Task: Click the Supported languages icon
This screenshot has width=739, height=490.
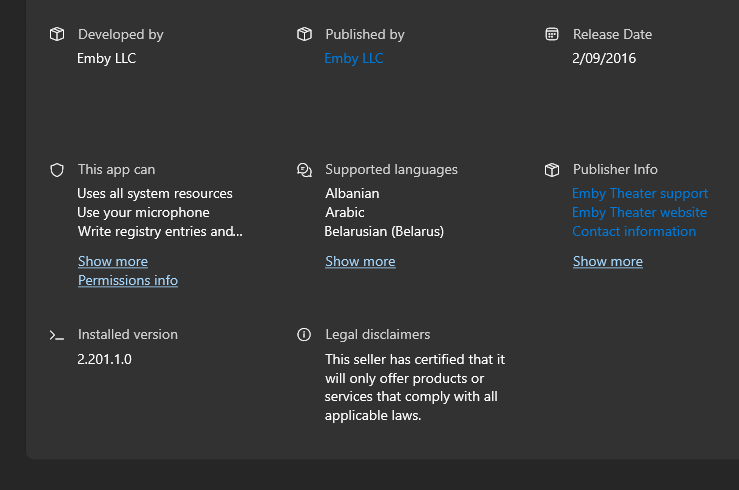Action: point(304,170)
